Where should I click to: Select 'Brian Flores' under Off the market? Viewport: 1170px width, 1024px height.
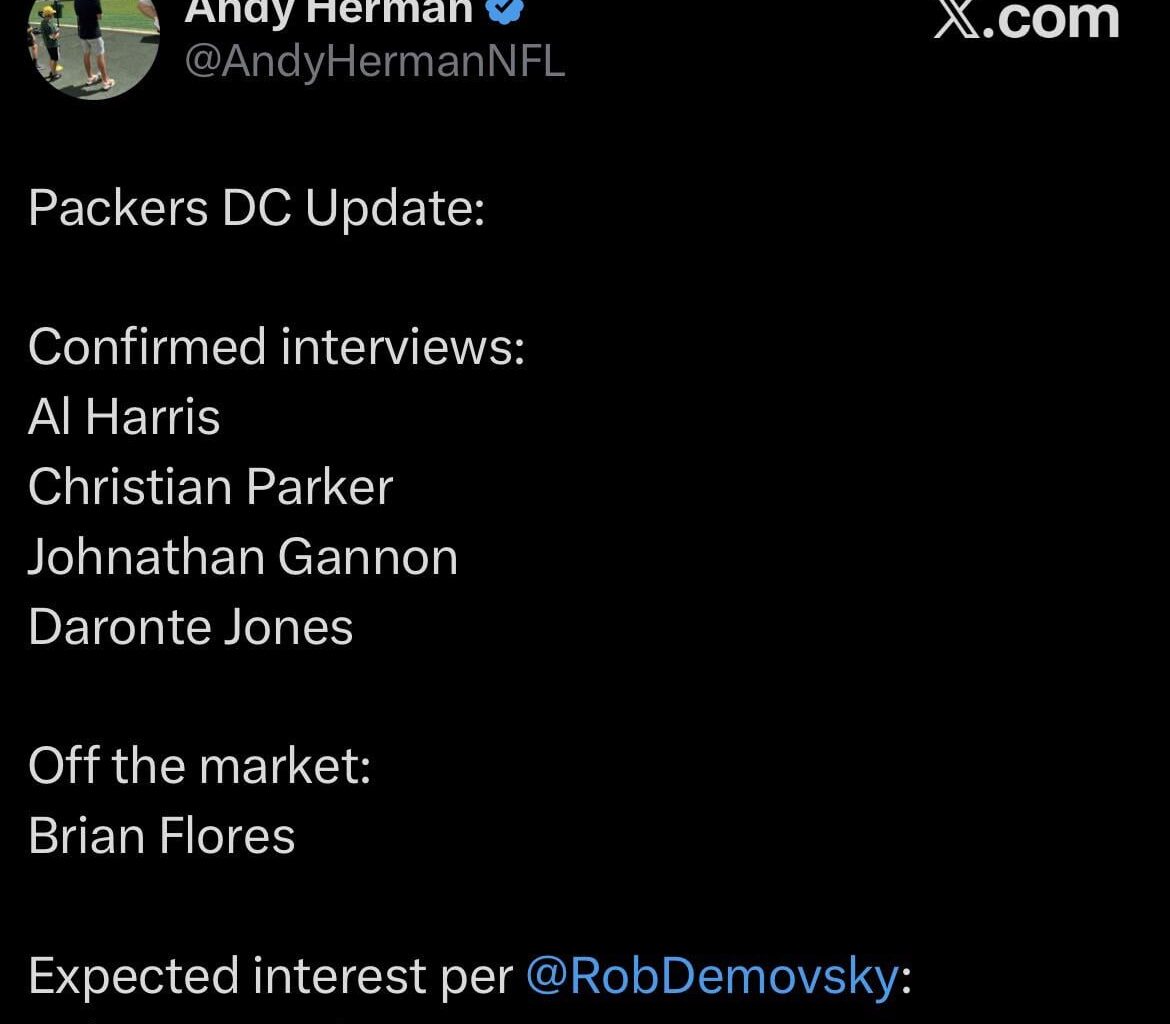[162, 836]
